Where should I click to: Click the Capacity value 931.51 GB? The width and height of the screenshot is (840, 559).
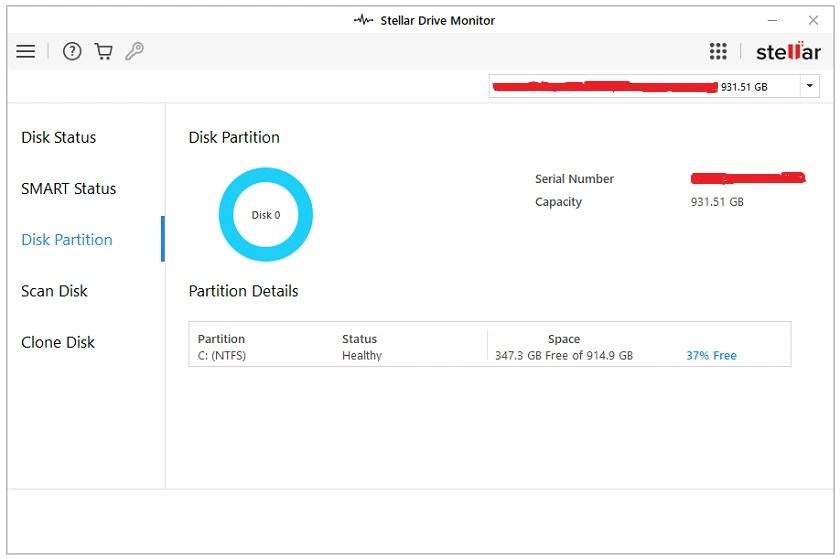tap(717, 202)
